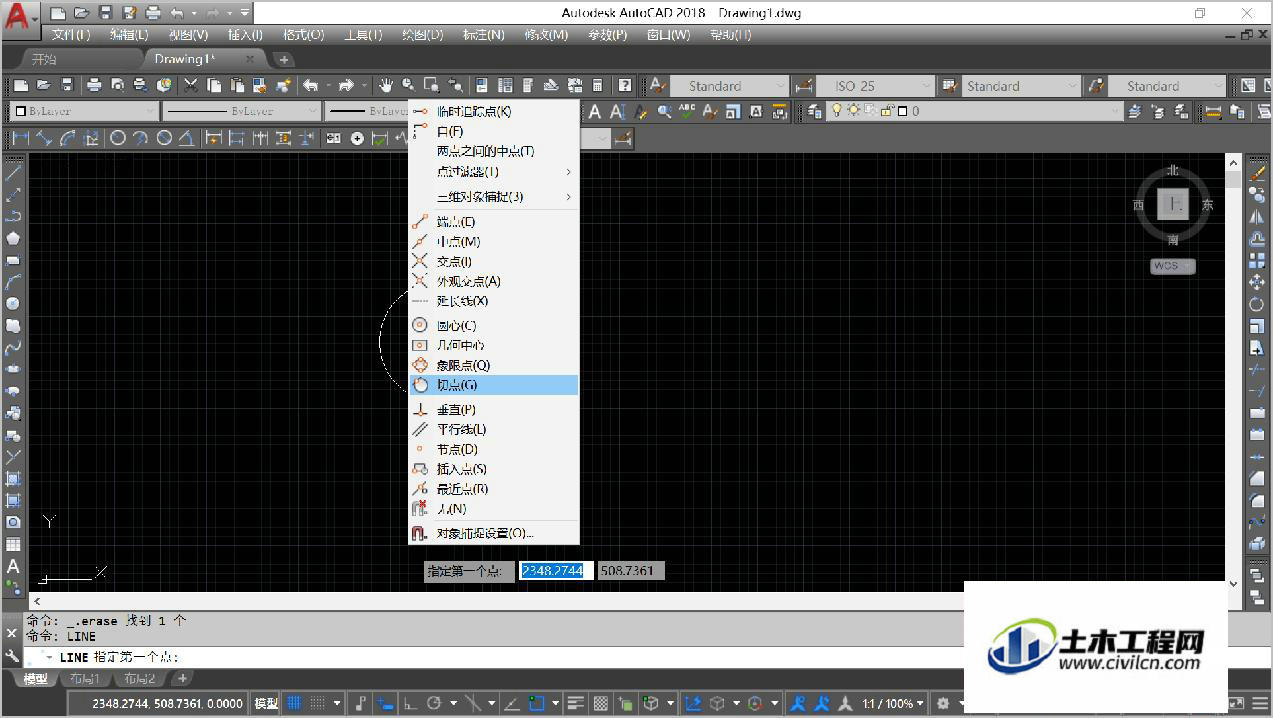The image size is (1273, 718).
Task: Toggle lineweight display in status bar
Action: point(575,704)
